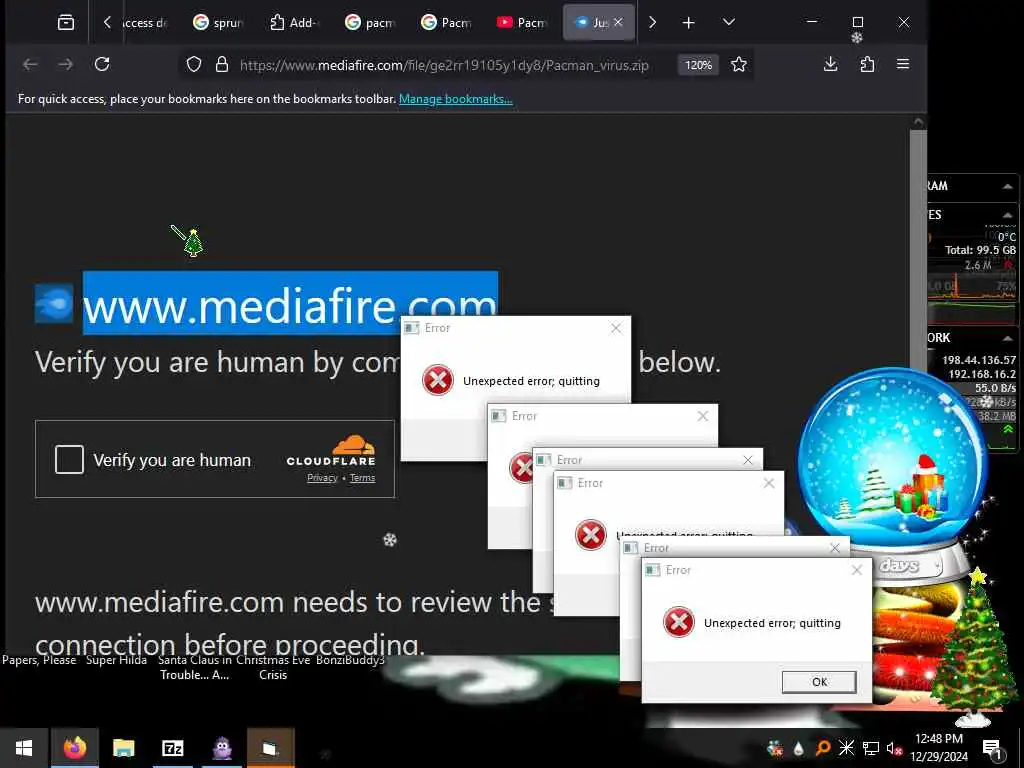1024x768 pixels.
Task: Select the 'Papers, Please' desktop shortcut label
Action: 39,660
